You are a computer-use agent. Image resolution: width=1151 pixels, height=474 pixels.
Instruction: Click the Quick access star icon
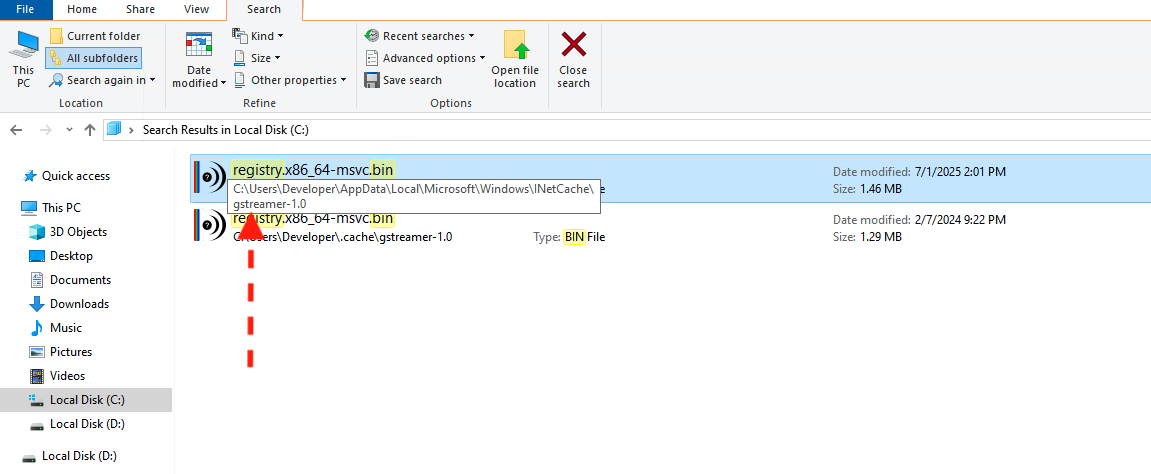coord(30,176)
